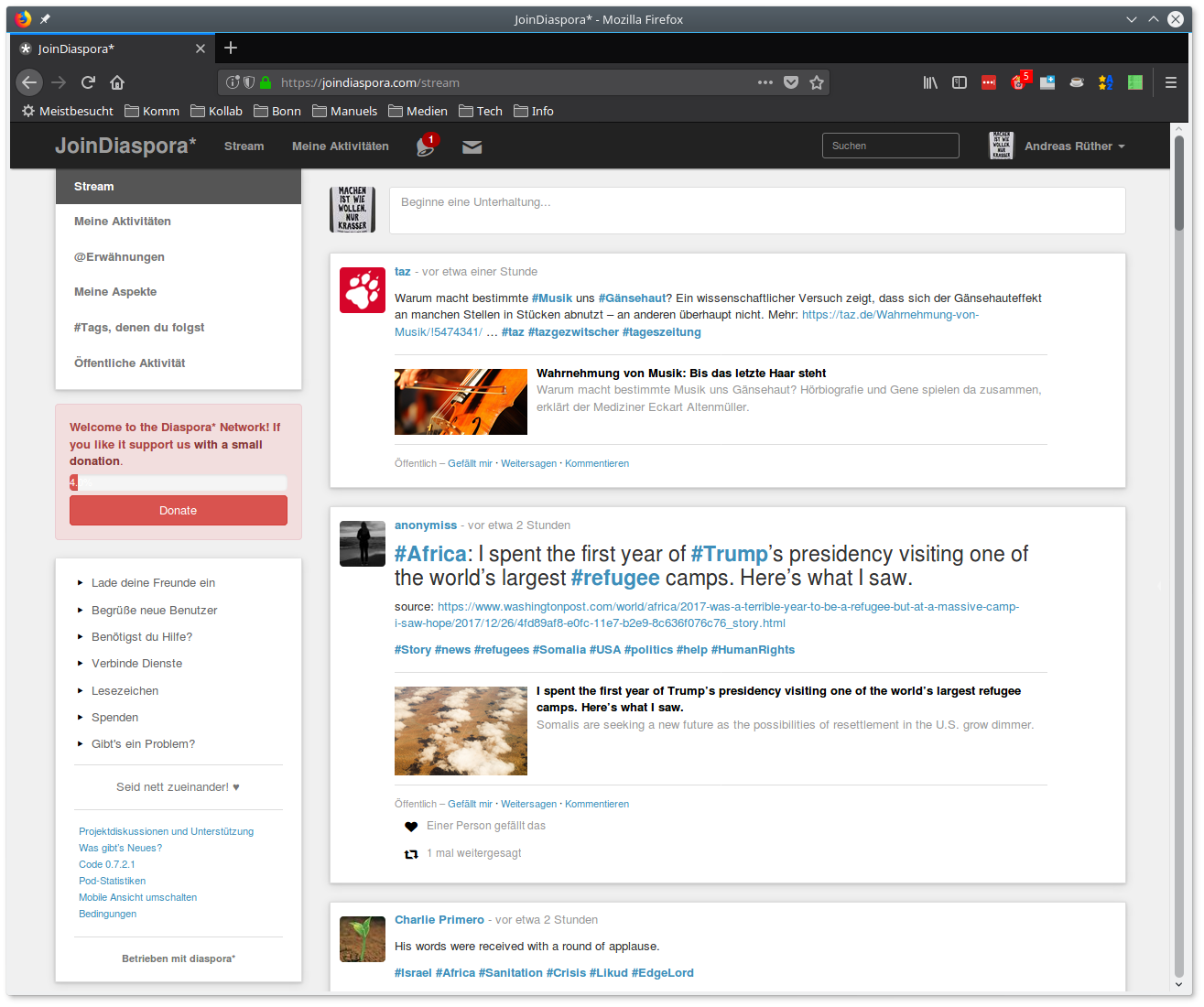Reshare the taz post with Weitersagen
Viewport: 1204px width, 1007px height.
tap(528, 464)
